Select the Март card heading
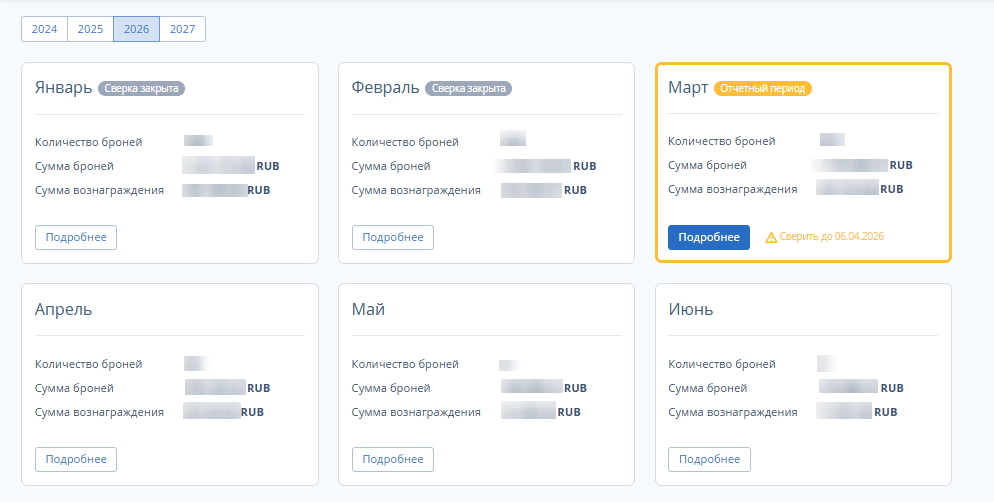 pos(687,87)
